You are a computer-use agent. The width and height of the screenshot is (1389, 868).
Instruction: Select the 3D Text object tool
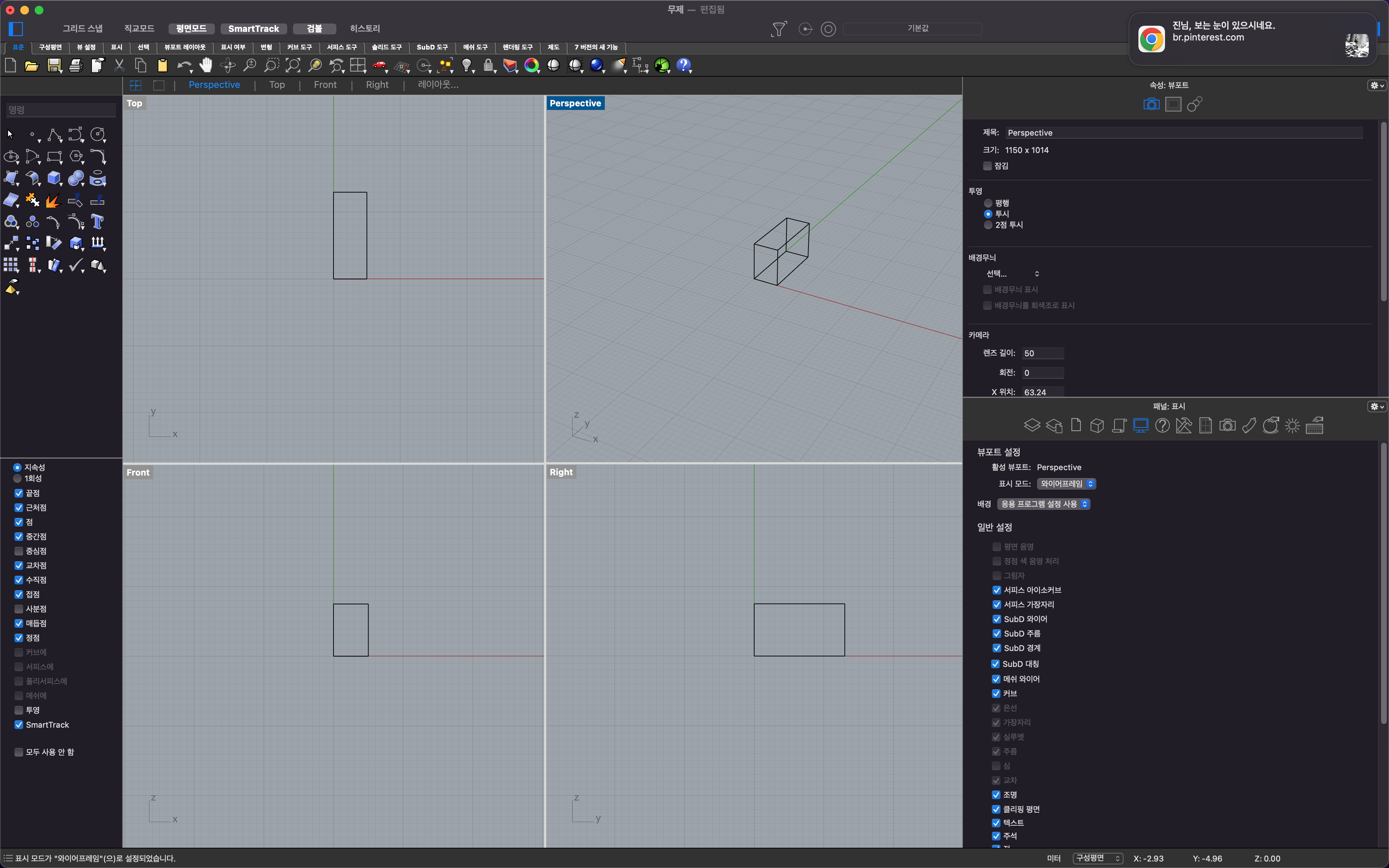(x=98, y=222)
